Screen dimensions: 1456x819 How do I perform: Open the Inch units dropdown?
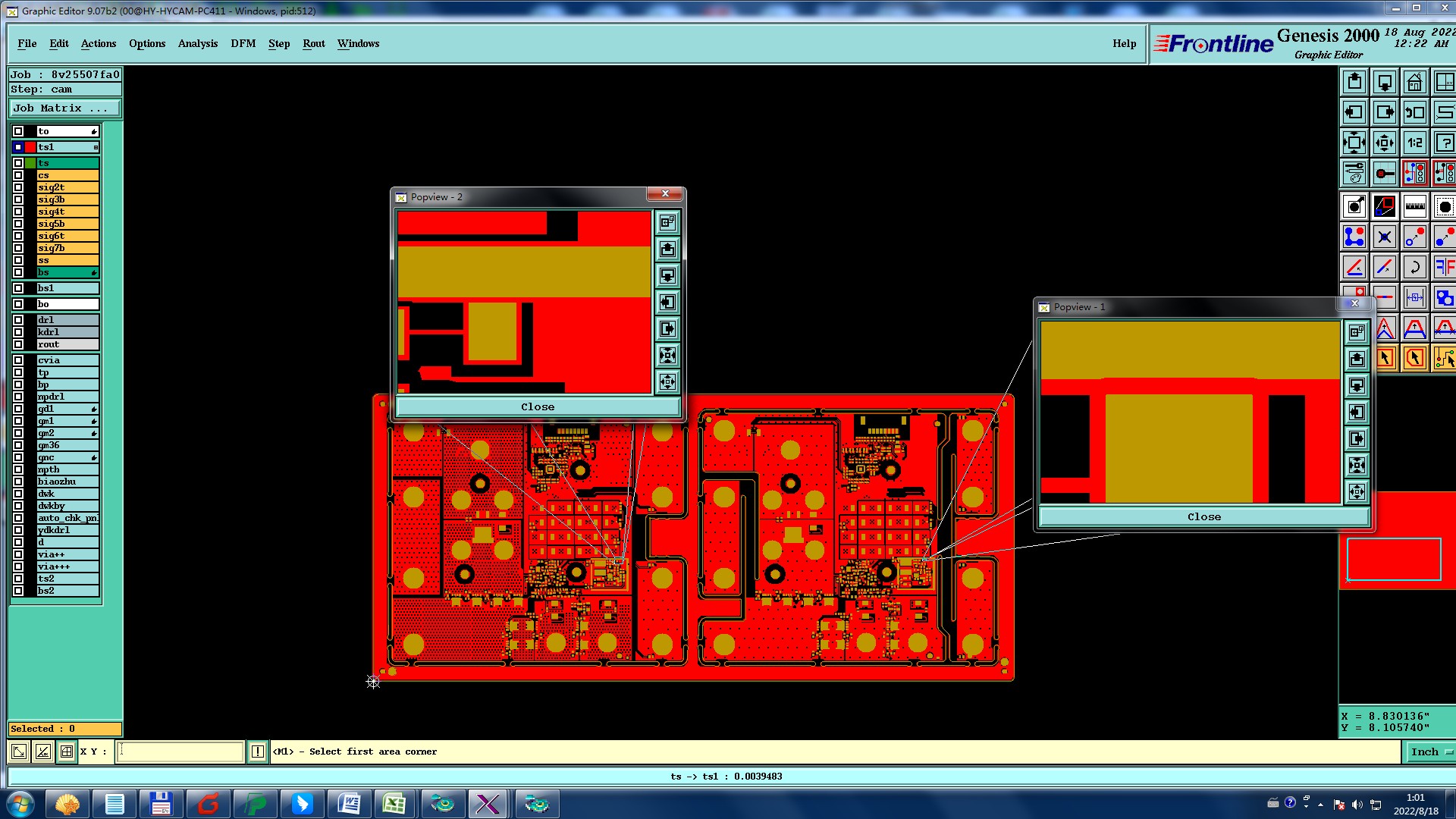tap(1430, 752)
